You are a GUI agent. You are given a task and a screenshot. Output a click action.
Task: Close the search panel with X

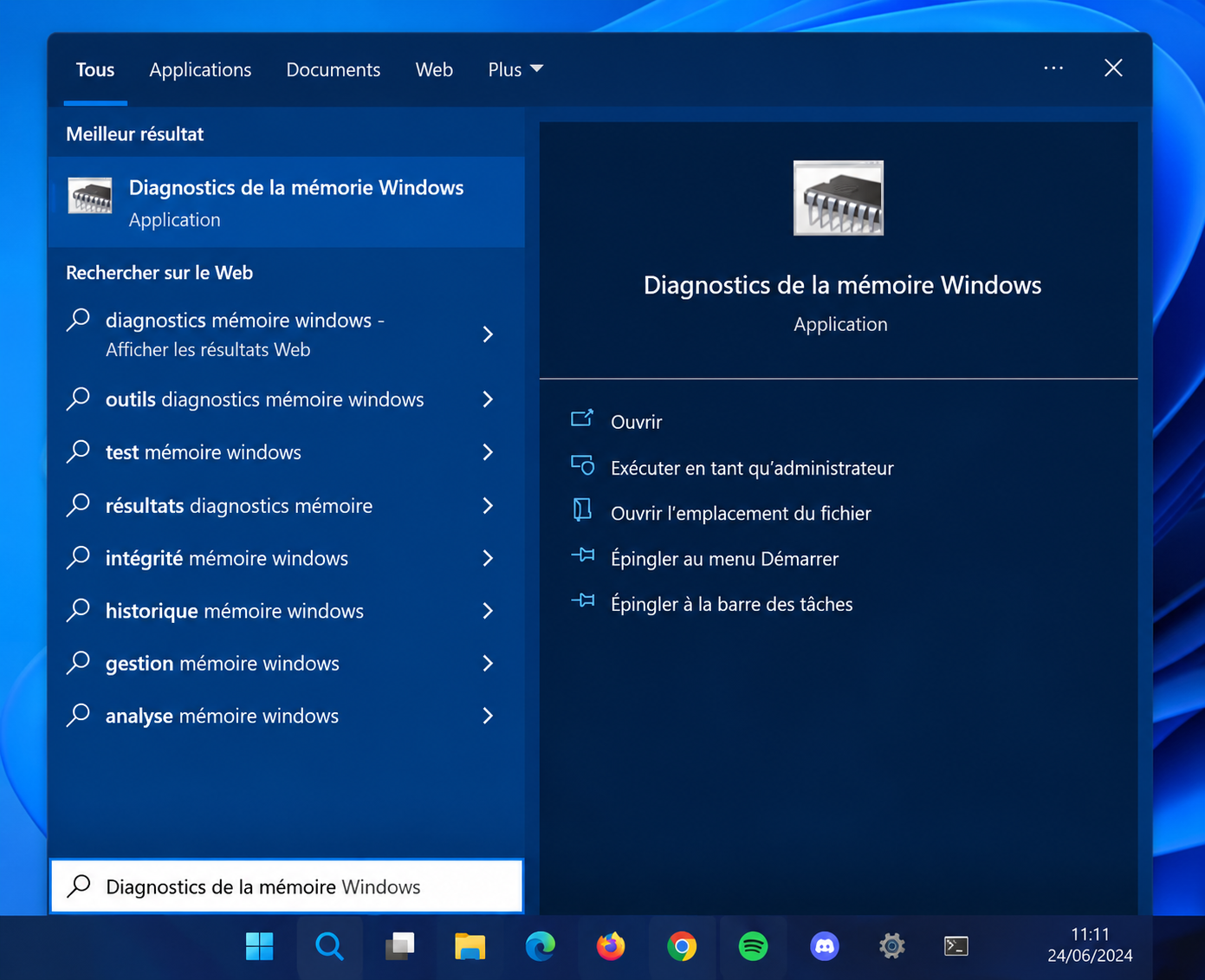coord(1113,68)
